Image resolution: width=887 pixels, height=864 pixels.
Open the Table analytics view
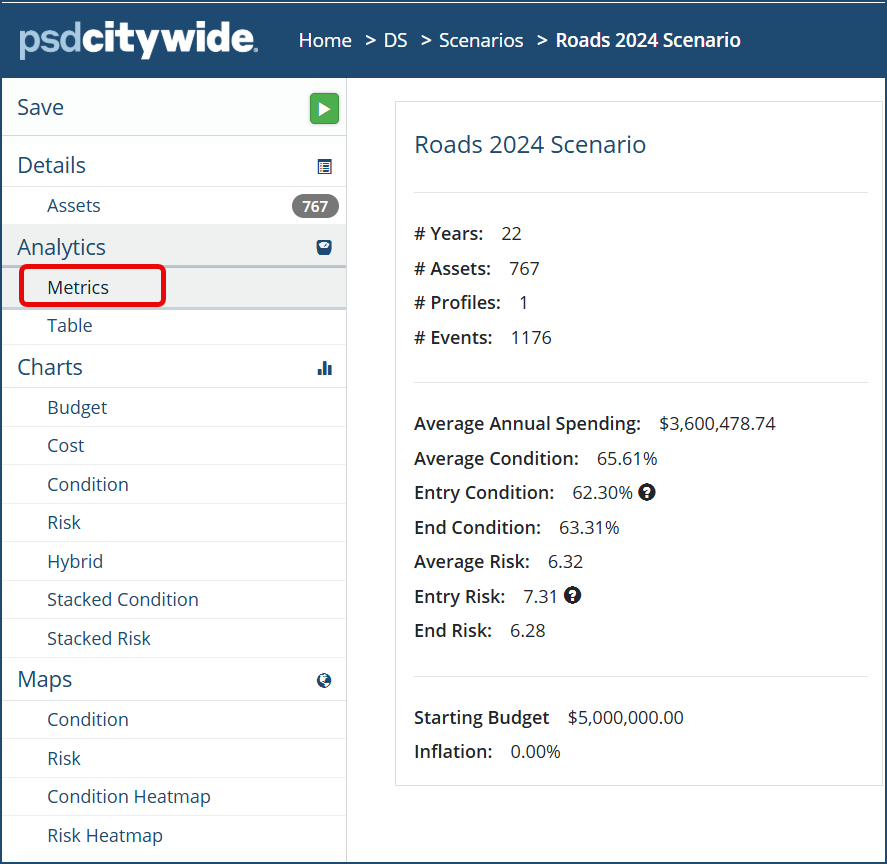point(70,325)
